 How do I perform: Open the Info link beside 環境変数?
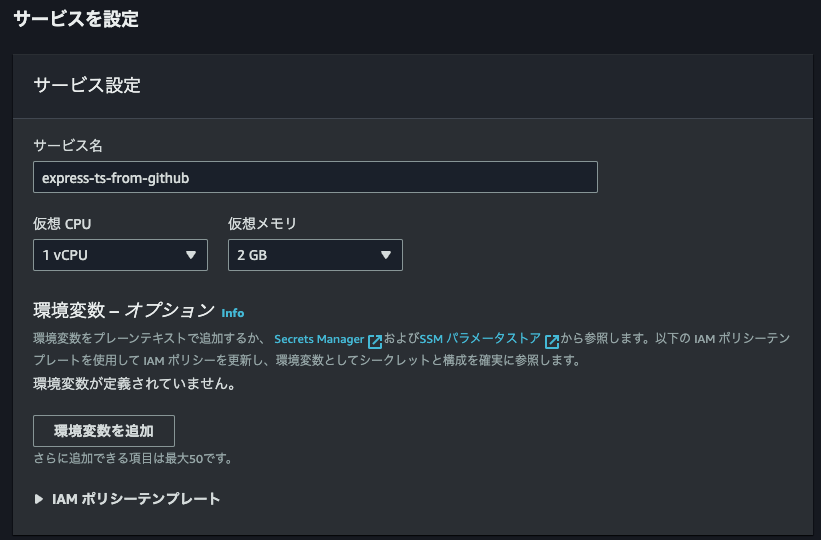[x=232, y=313]
